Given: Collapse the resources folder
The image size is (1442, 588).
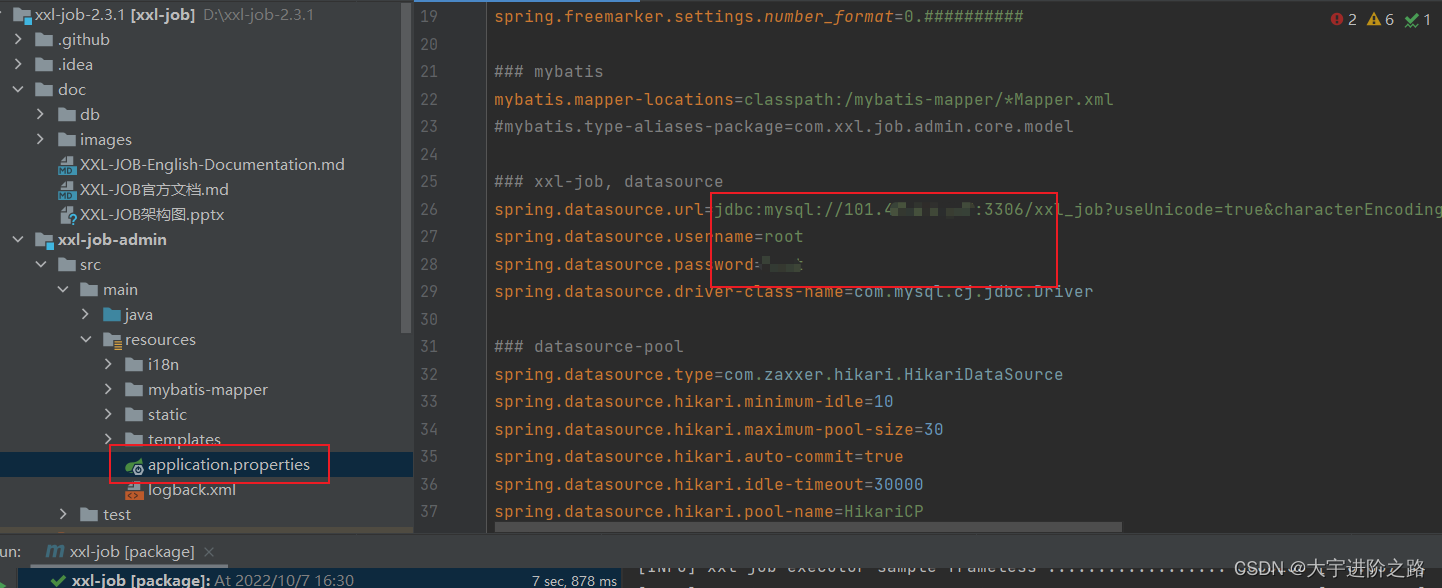Looking at the screenshot, I should click(x=85, y=339).
